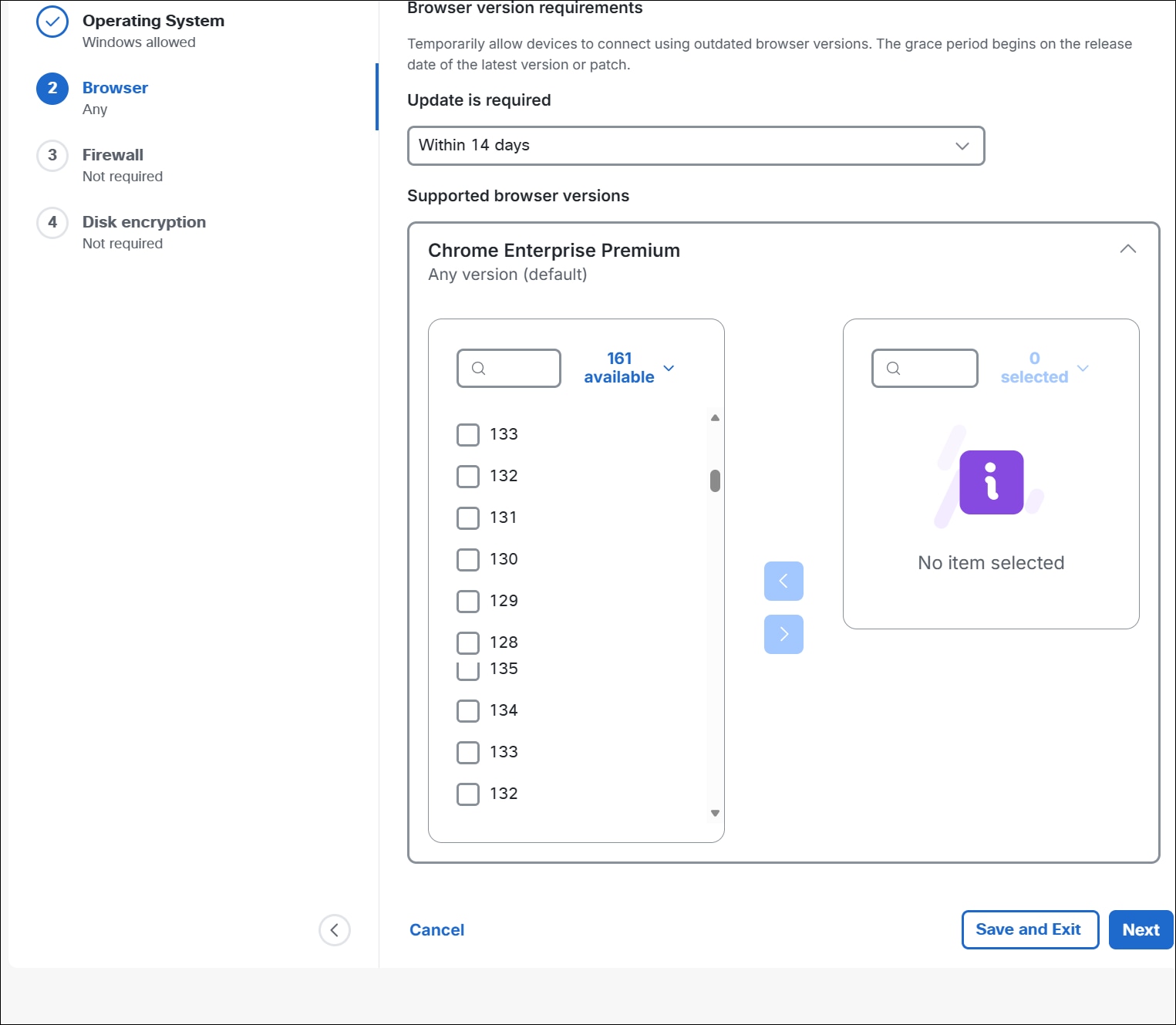Click the step 2 Browser circle icon

(x=52, y=88)
